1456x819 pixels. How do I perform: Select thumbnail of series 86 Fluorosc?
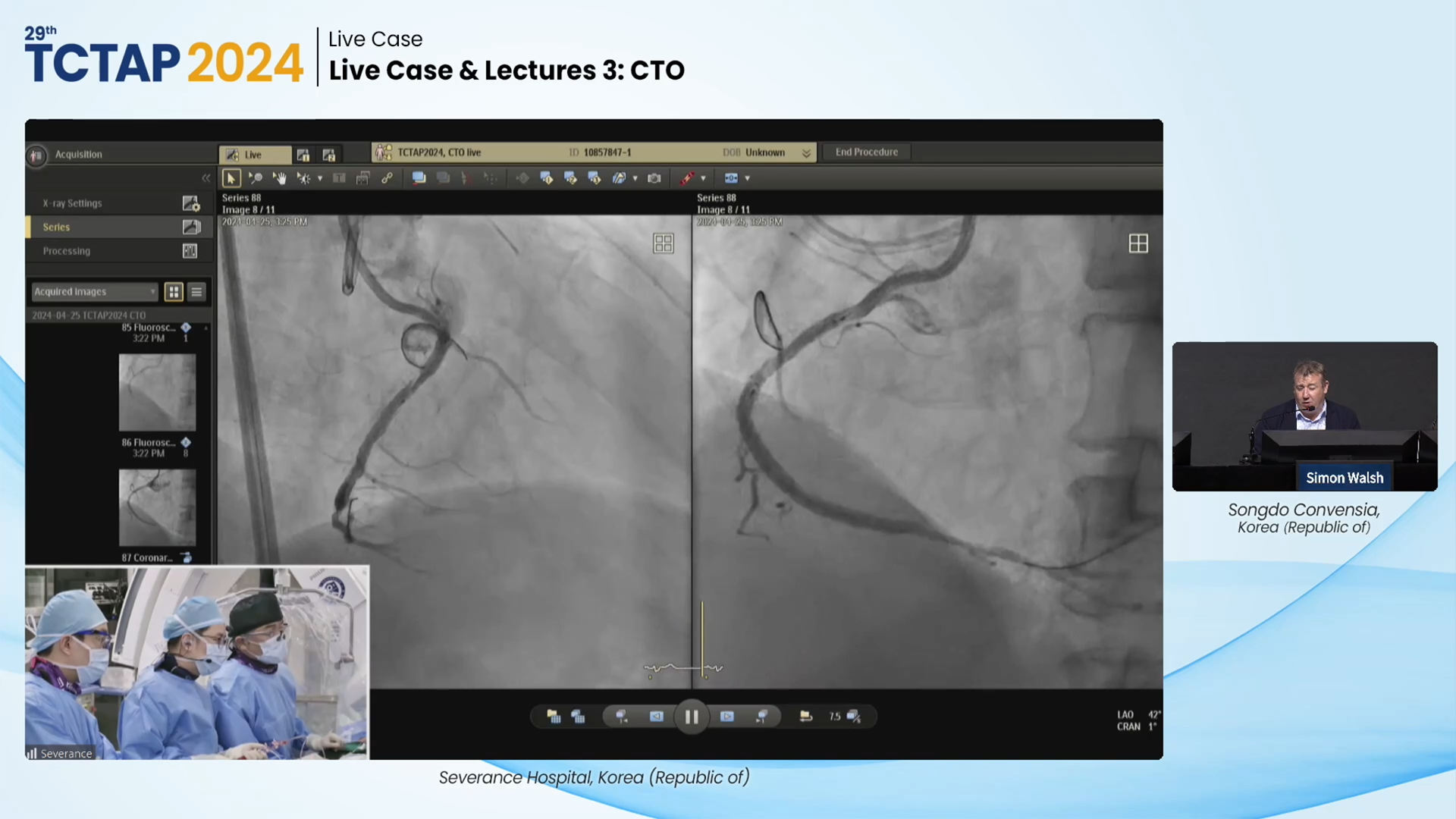[x=157, y=507]
